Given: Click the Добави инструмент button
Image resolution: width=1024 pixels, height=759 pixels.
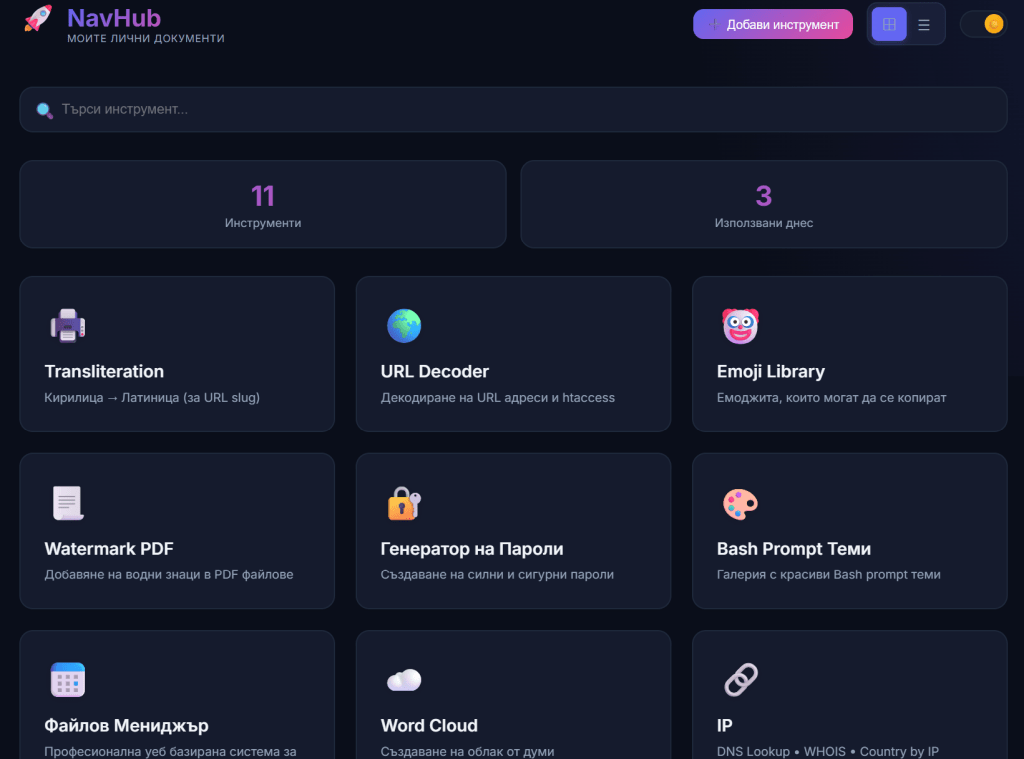Looking at the screenshot, I should [773, 24].
